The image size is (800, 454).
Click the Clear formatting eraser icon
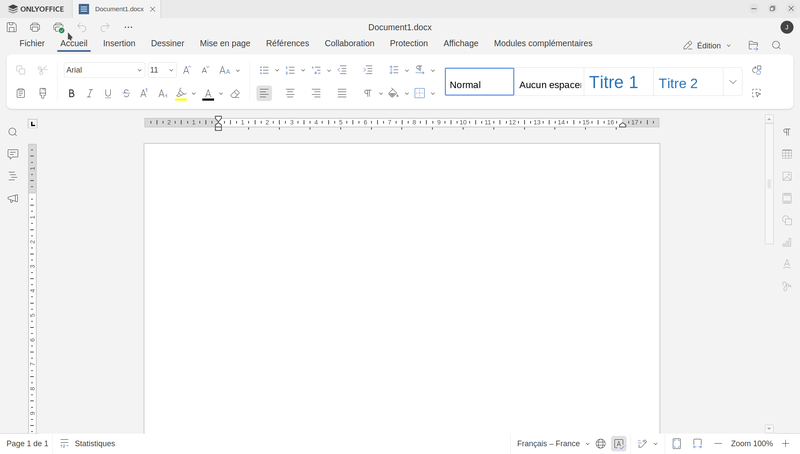click(235, 94)
